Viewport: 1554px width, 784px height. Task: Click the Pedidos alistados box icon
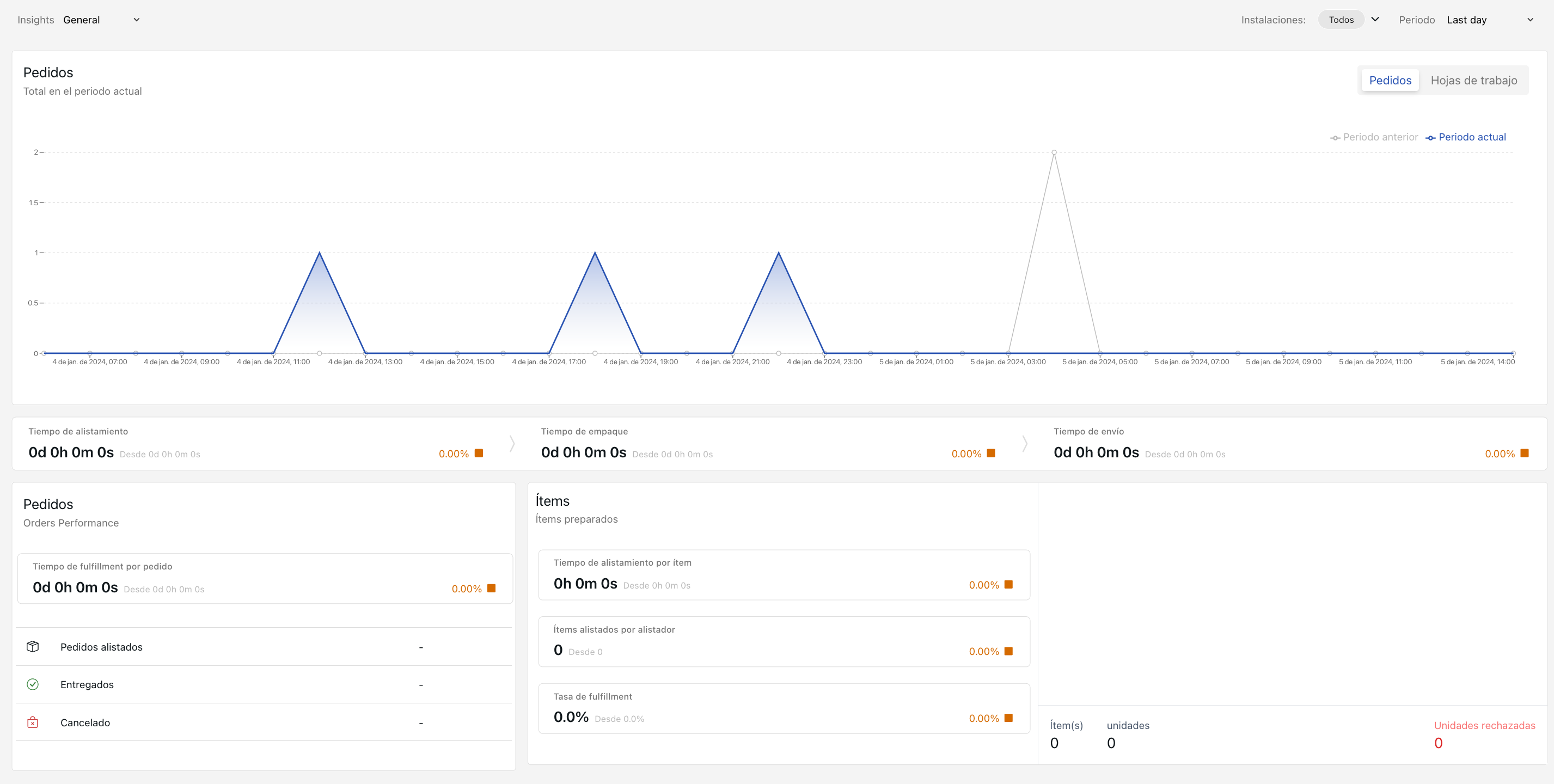(x=33, y=646)
